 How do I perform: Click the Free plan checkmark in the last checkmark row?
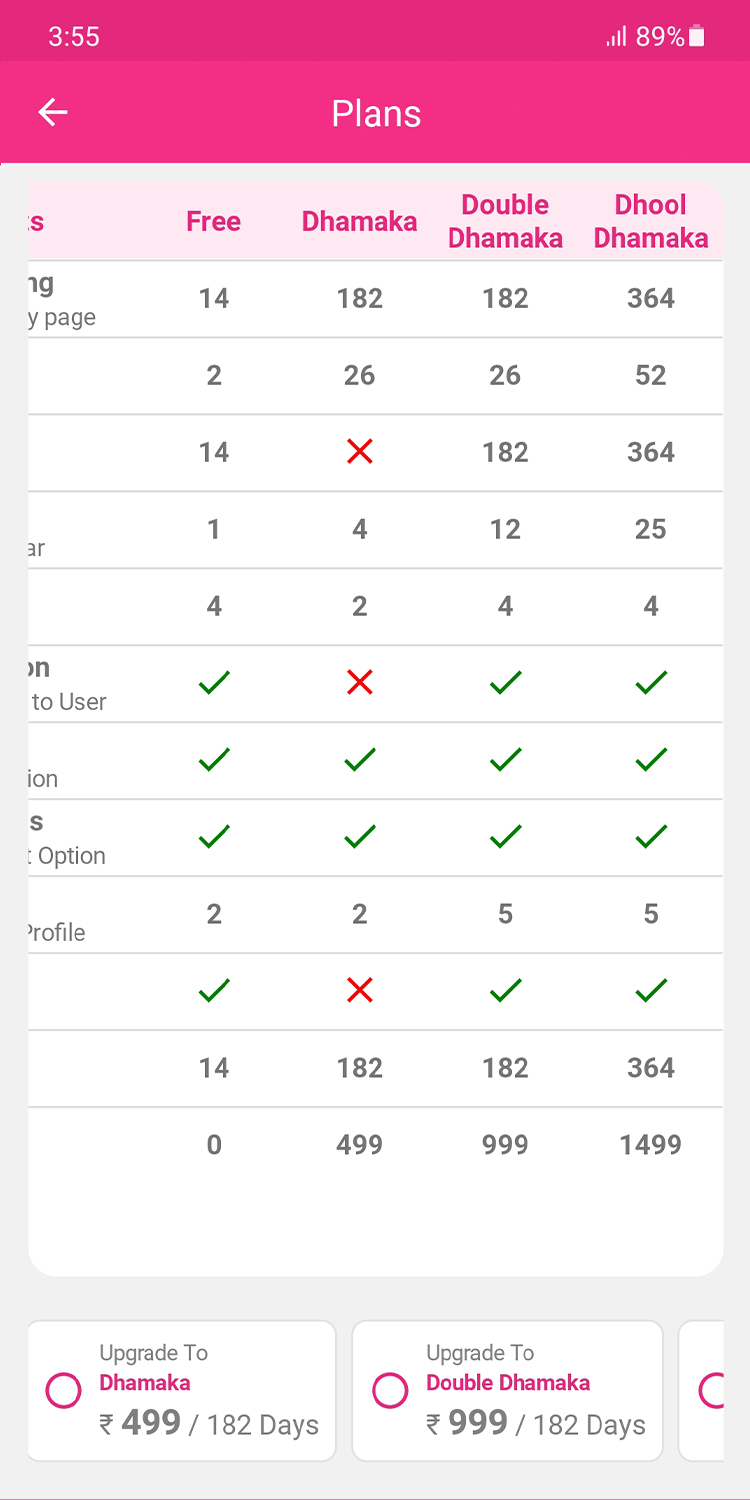[214, 991]
